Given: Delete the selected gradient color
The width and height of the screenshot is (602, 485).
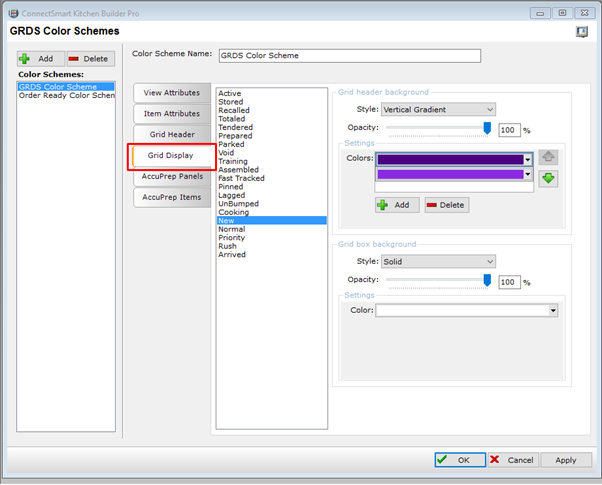Looking at the screenshot, I should pyautogui.click(x=444, y=204).
